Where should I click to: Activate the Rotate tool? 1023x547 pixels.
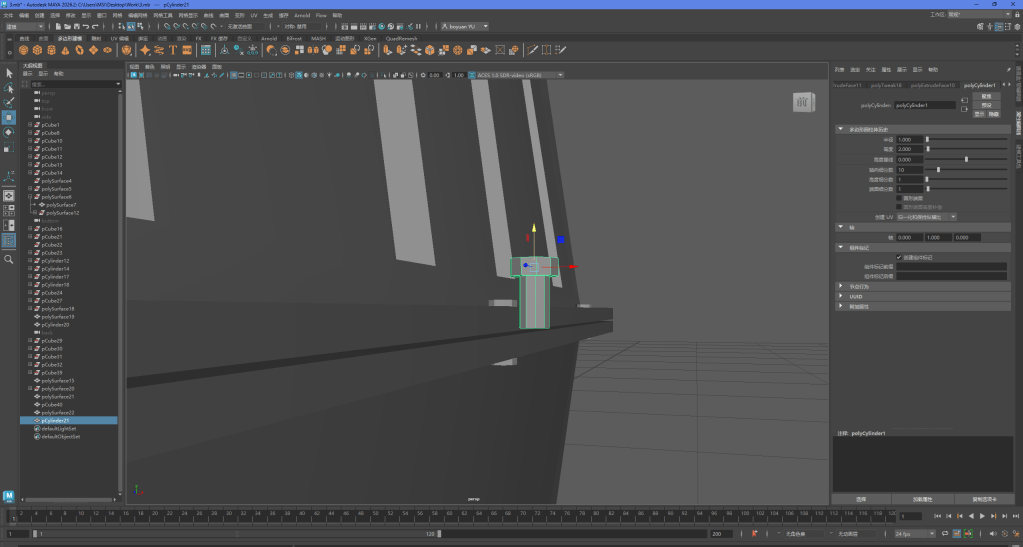point(8,132)
